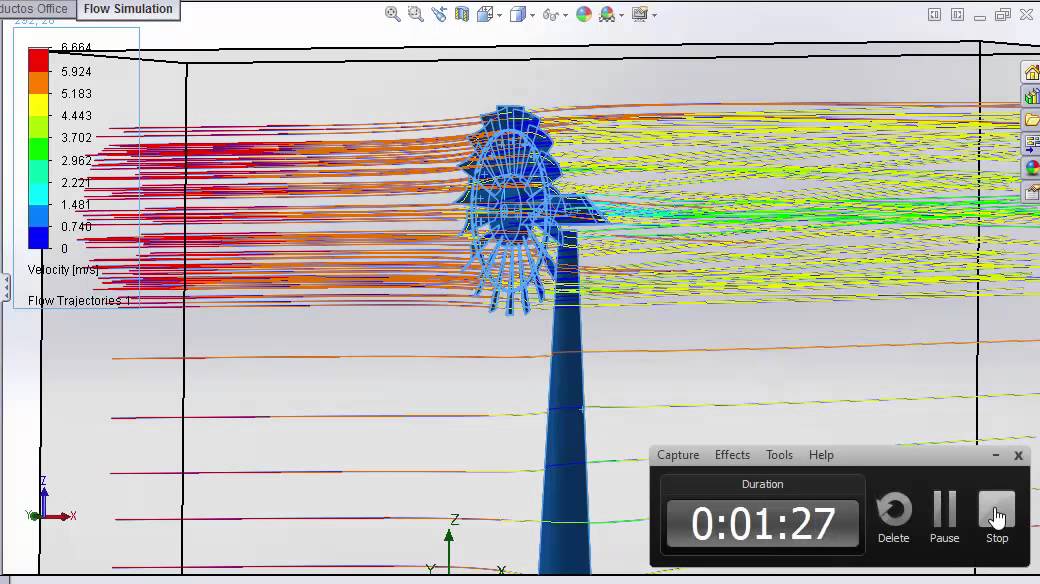Delete the current recording

(x=893, y=517)
